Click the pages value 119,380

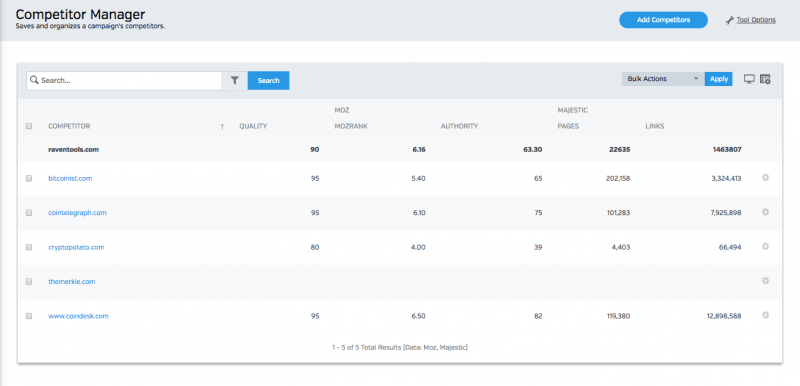click(x=617, y=316)
